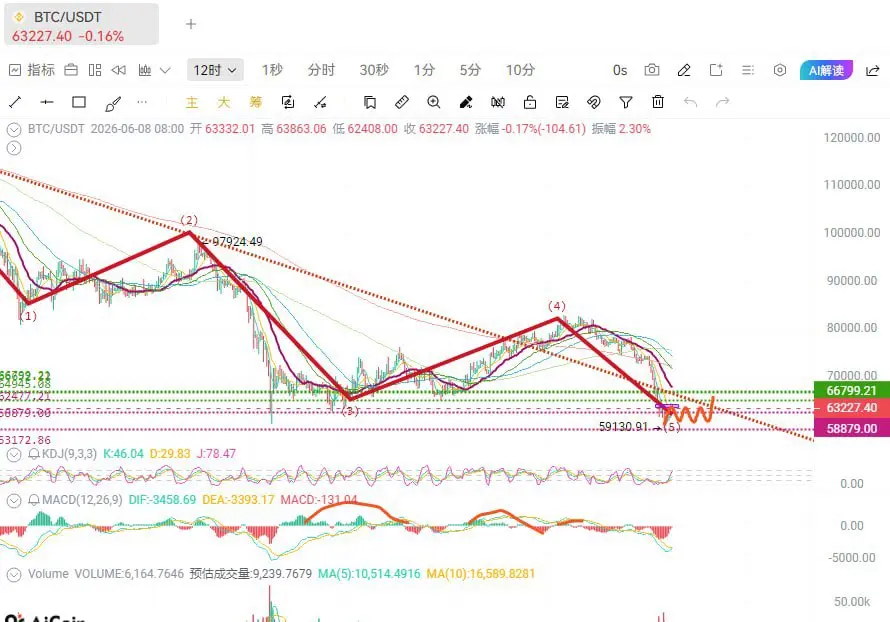This screenshot has width=890, height=622.
Task: Toggle the MACD bell alert icon
Action: tap(33, 500)
